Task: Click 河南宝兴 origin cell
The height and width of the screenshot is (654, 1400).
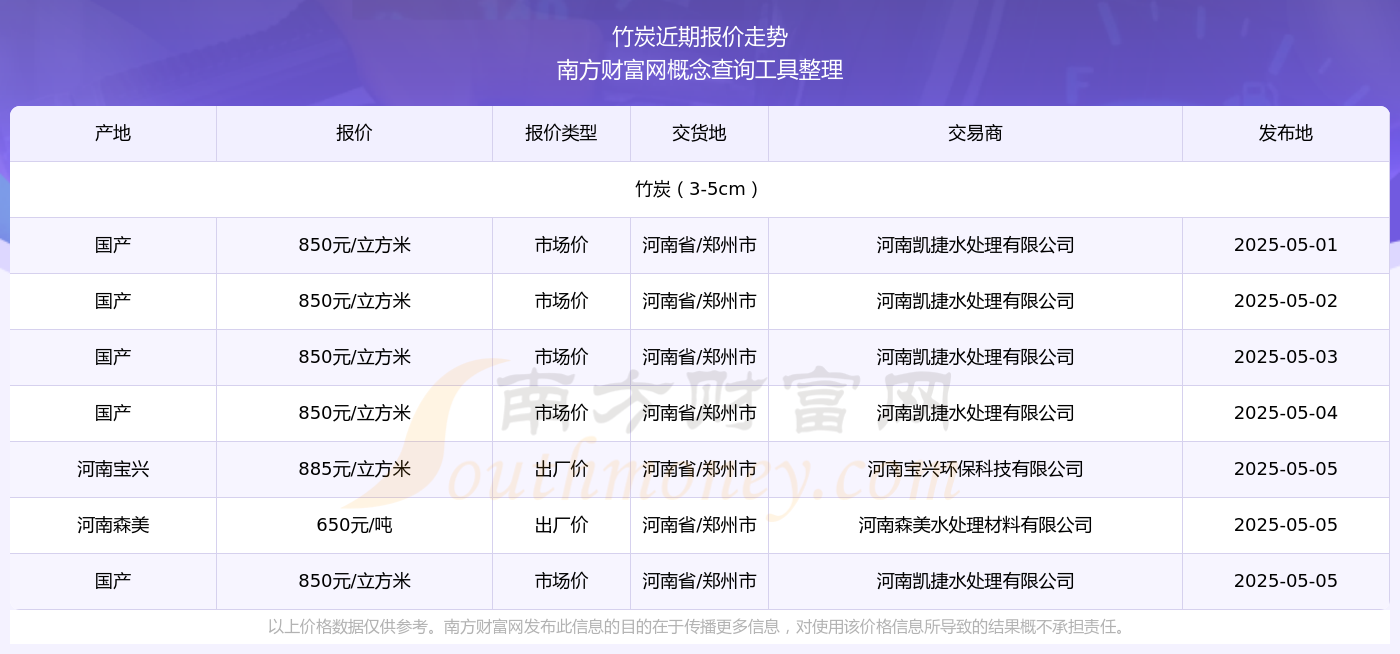Action: click(x=113, y=469)
